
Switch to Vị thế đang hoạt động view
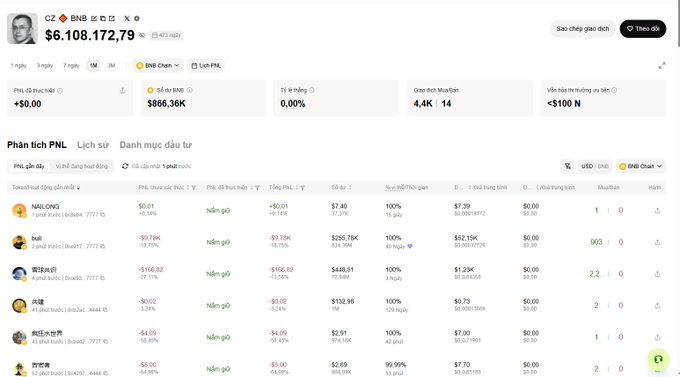pyautogui.click(x=82, y=166)
